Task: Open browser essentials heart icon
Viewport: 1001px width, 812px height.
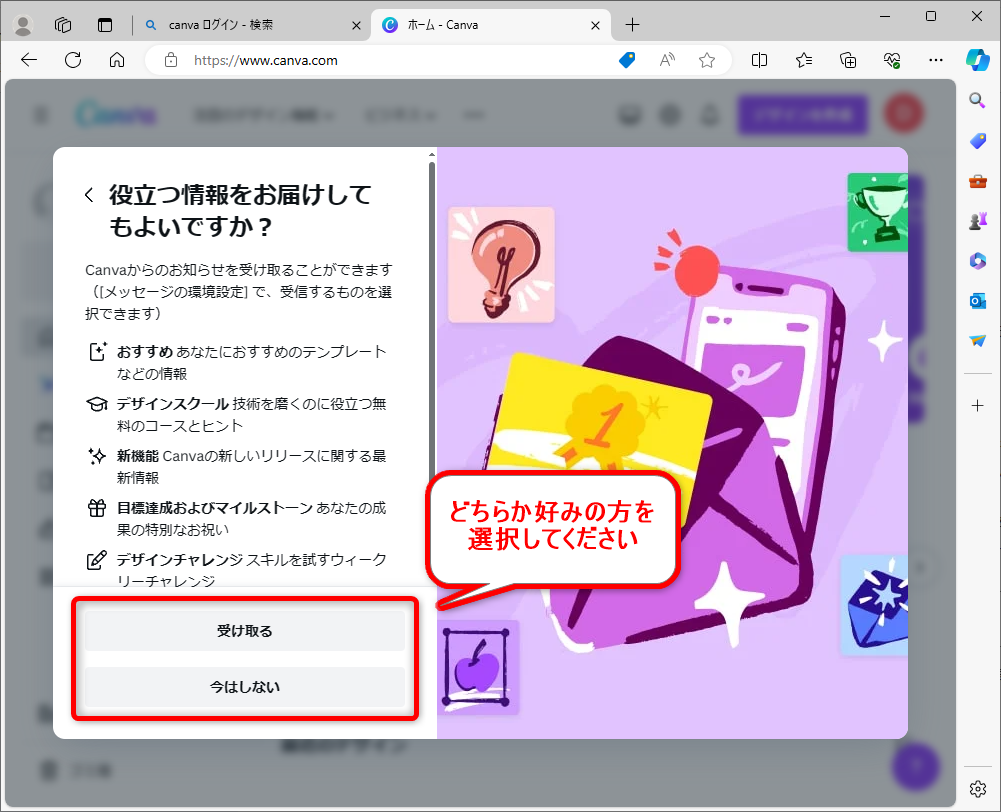Action: (892, 60)
